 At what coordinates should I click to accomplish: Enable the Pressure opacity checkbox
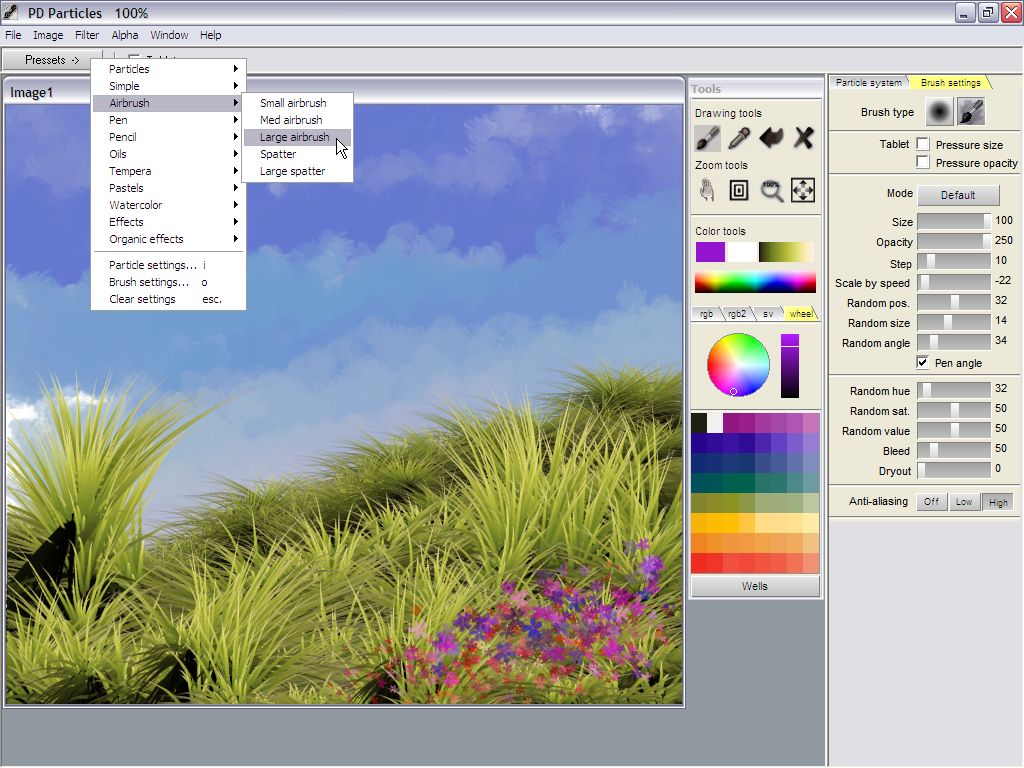(x=923, y=162)
